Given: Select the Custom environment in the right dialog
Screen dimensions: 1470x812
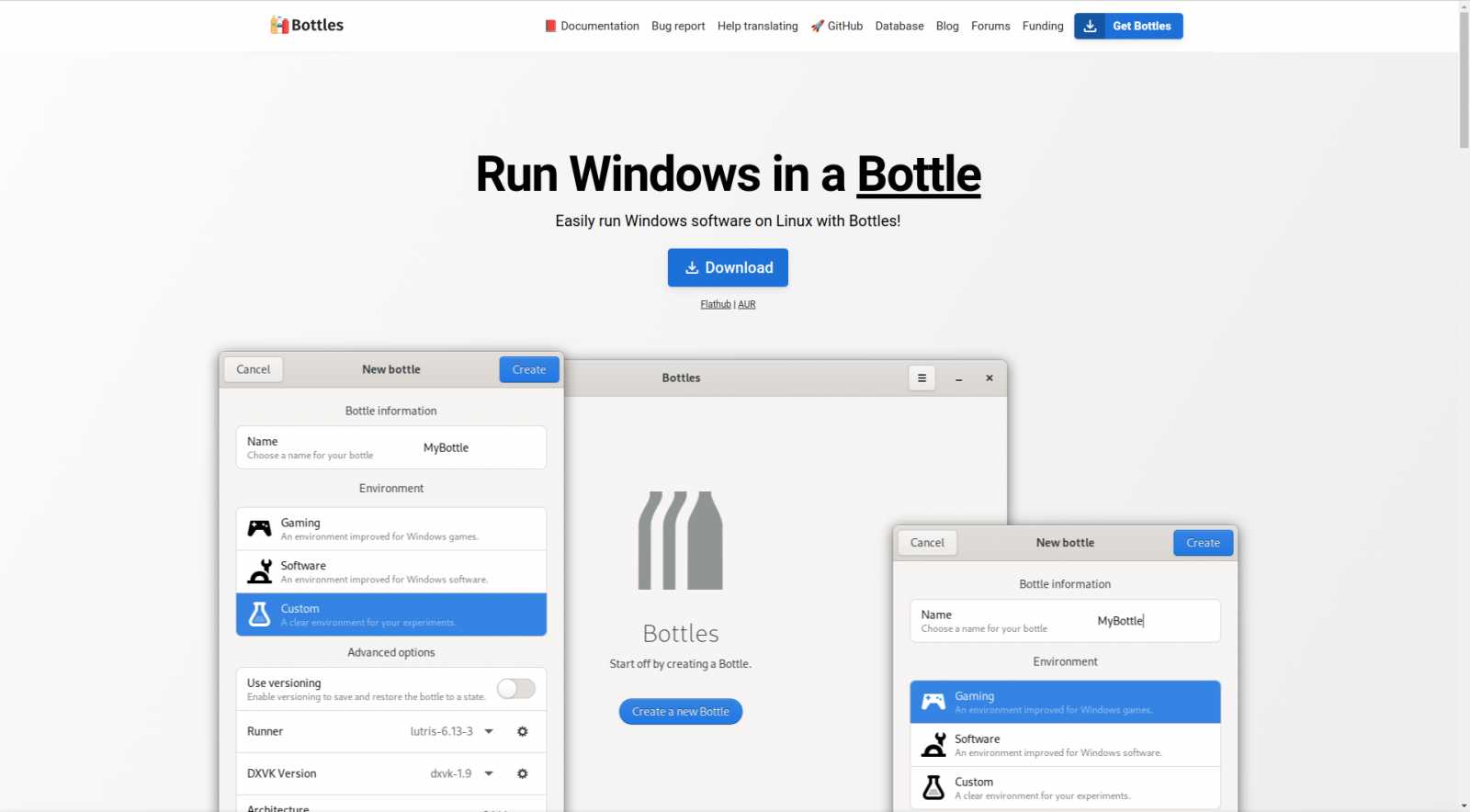Looking at the screenshot, I should tap(1065, 788).
